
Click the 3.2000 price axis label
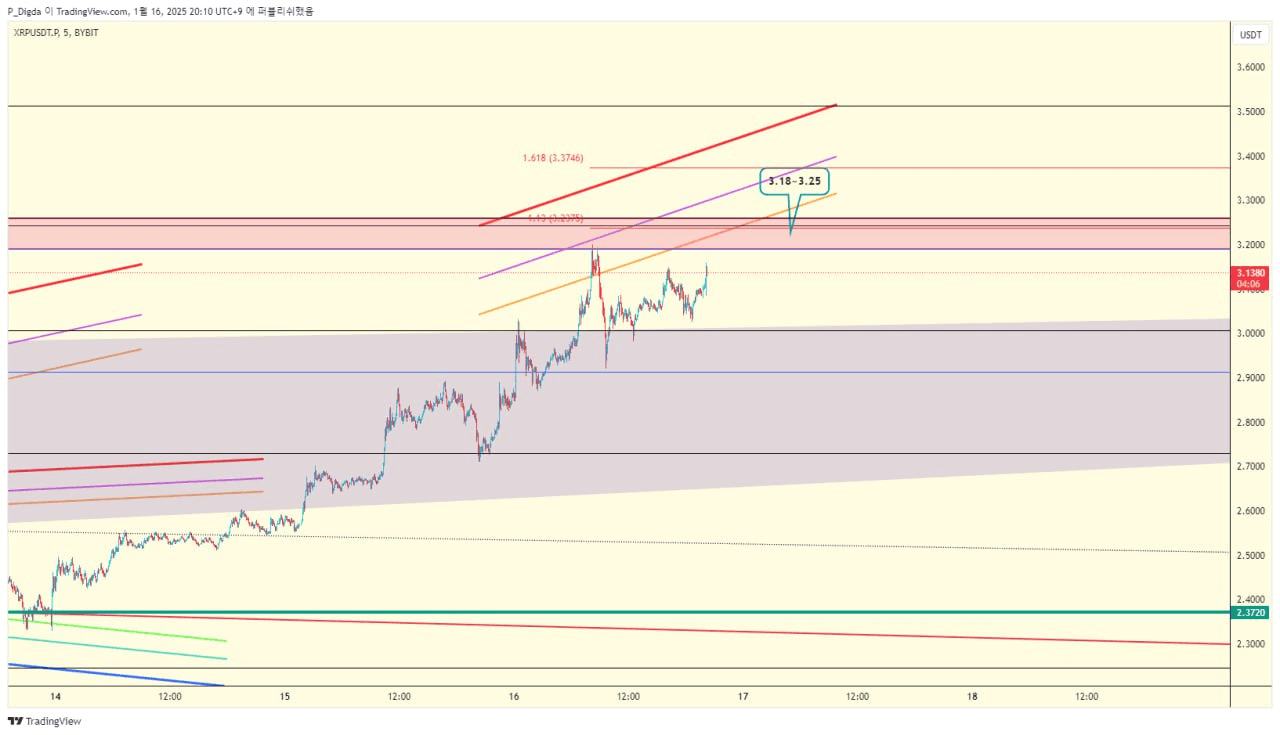pos(1251,245)
